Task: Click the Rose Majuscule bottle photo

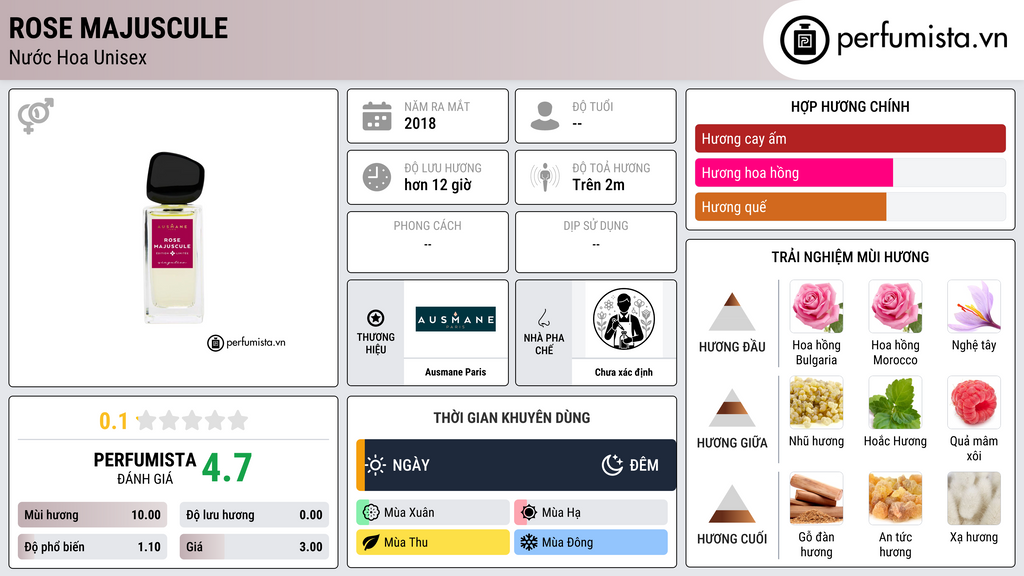Action: (x=174, y=238)
